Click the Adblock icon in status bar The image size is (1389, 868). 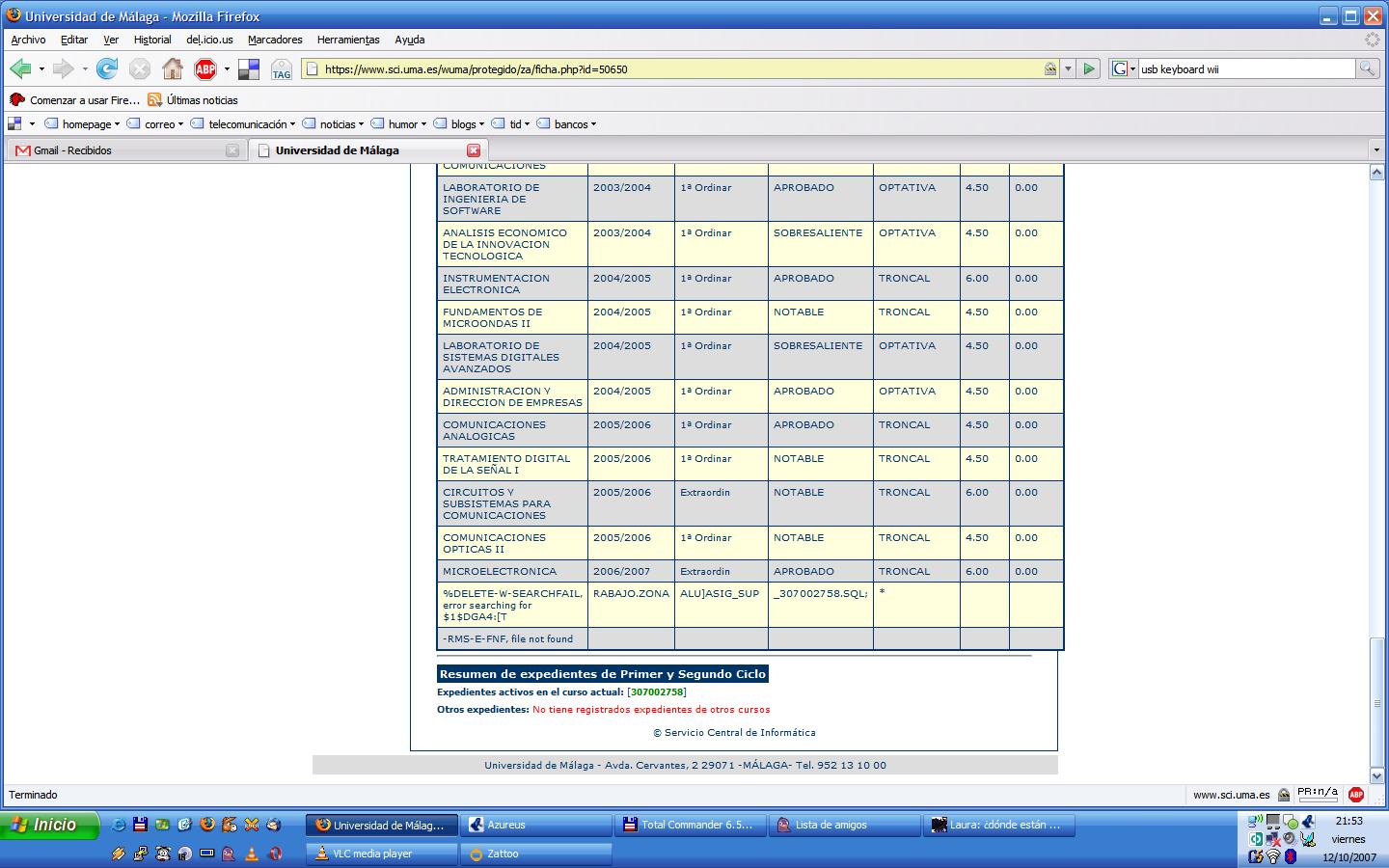1356,795
